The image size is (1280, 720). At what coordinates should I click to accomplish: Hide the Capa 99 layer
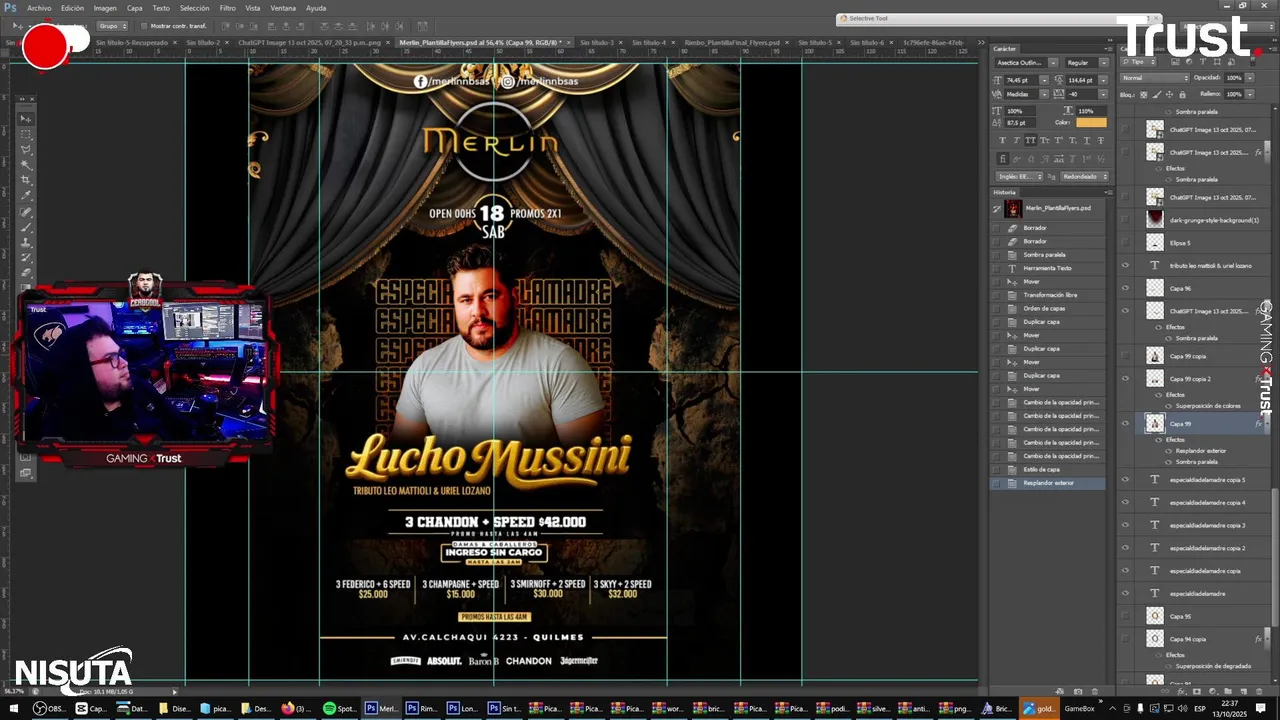pyautogui.click(x=1125, y=424)
